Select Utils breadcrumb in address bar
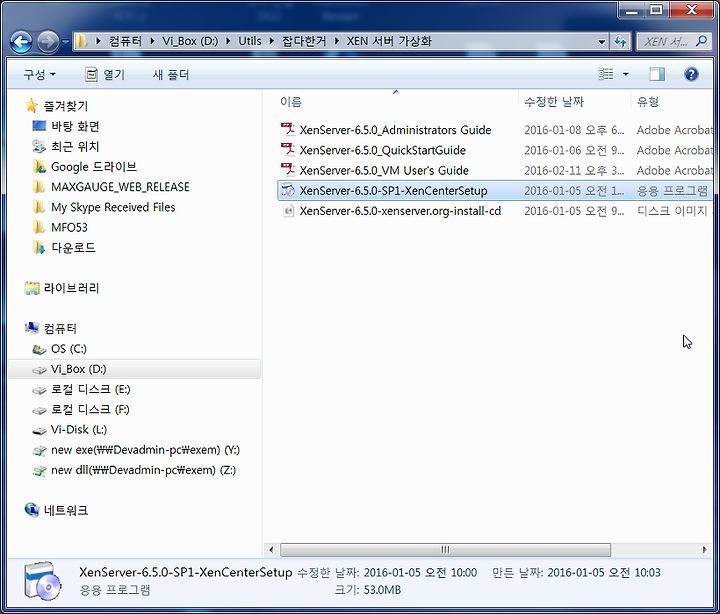Viewport: 720px width, 614px height. click(x=250, y=41)
